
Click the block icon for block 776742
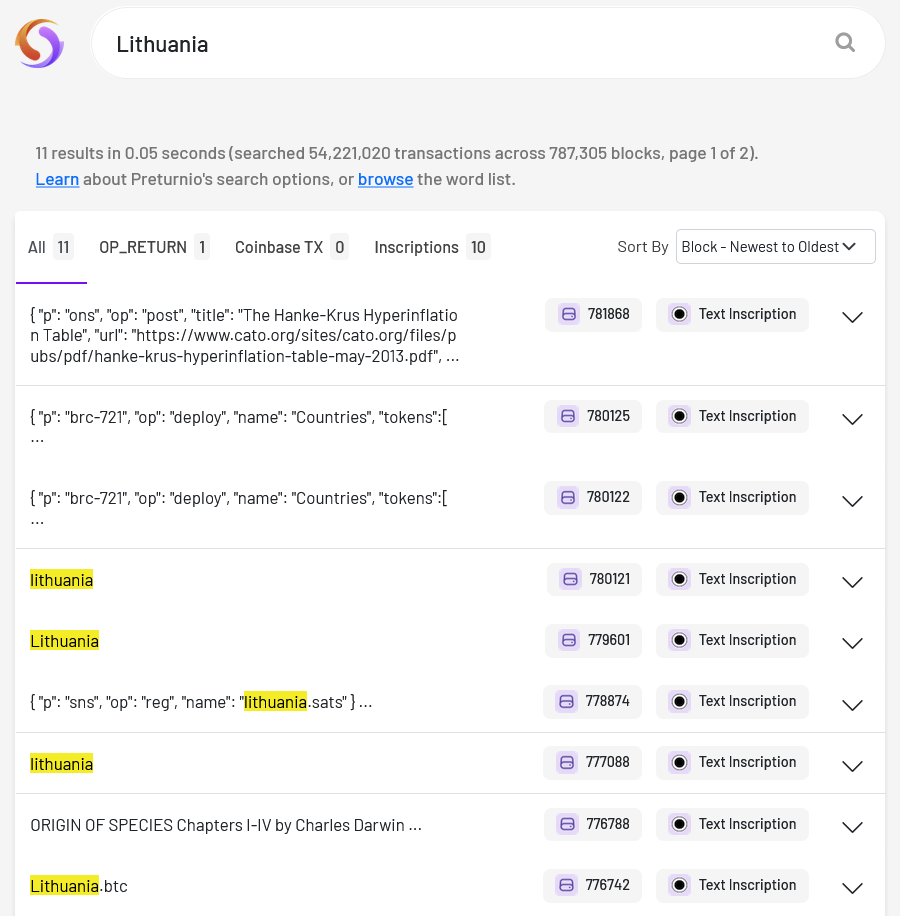[566, 885]
